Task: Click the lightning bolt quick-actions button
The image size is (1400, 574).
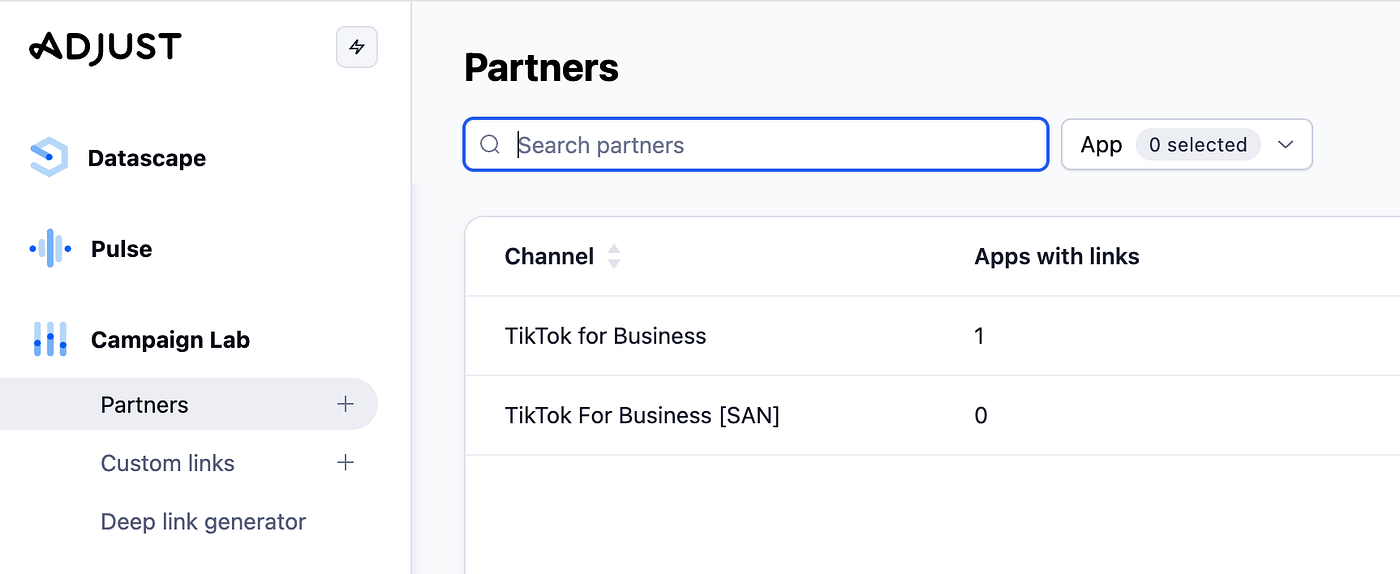Action: point(357,47)
